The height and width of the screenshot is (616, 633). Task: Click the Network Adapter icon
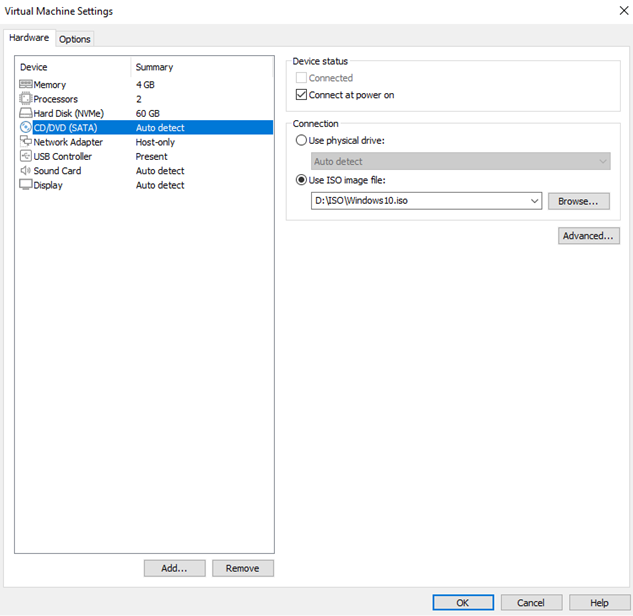click(x=25, y=141)
